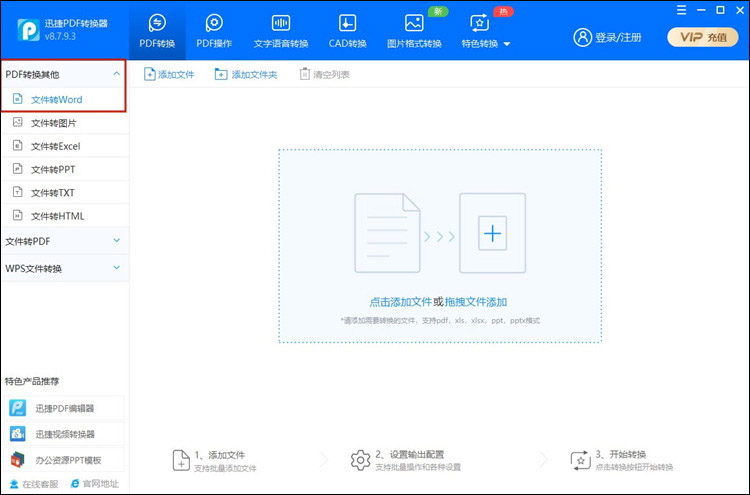Open the 登录/注册 link
The width and height of the screenshot is (750, 495).
click(618, 37)
